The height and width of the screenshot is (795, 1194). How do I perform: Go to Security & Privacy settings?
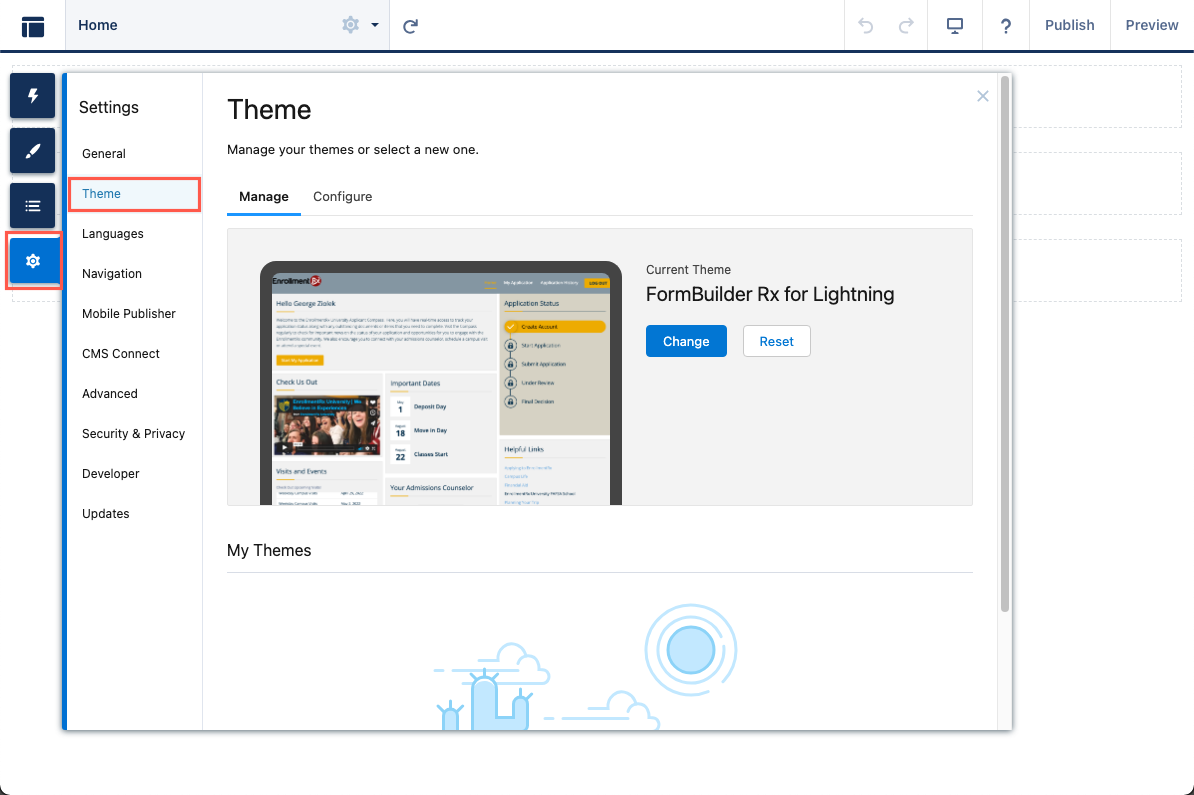[x=134, y=434]
